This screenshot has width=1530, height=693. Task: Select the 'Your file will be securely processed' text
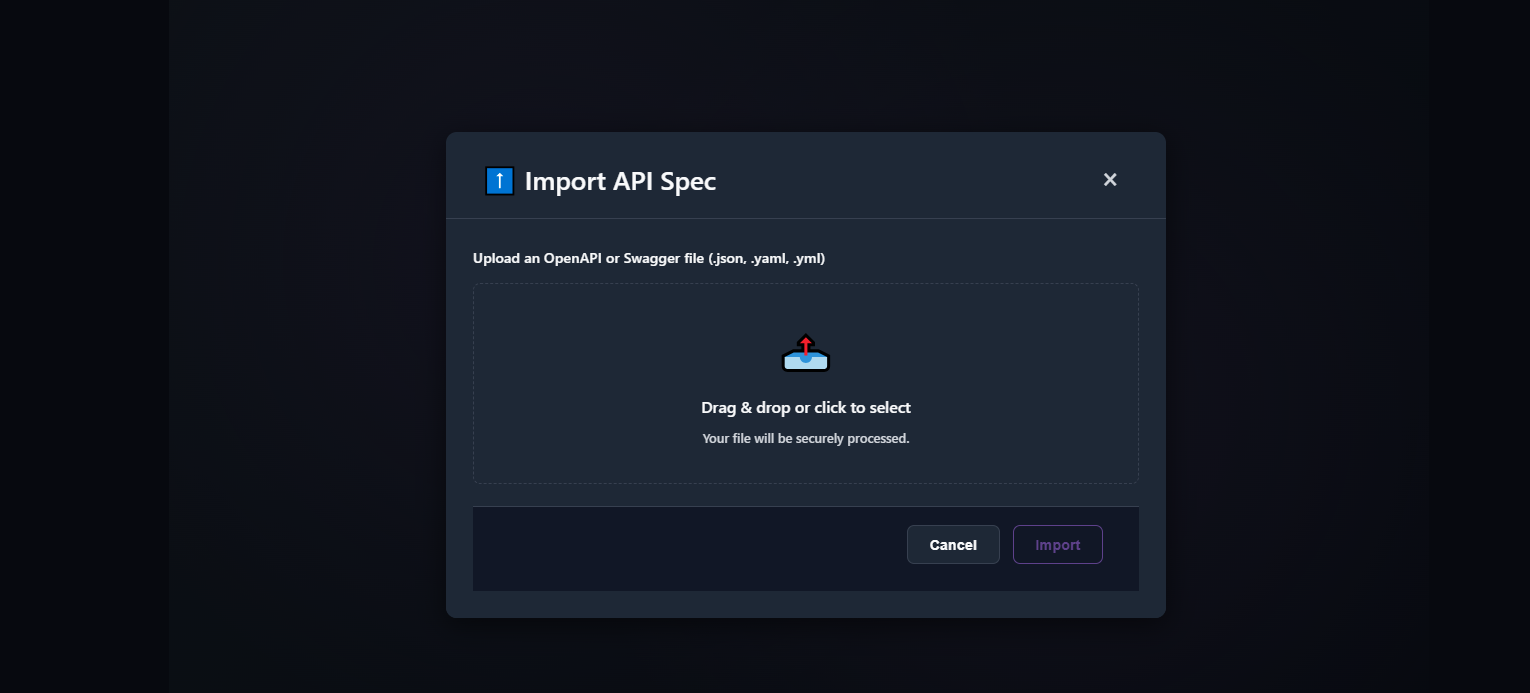(x=805, y=438)
